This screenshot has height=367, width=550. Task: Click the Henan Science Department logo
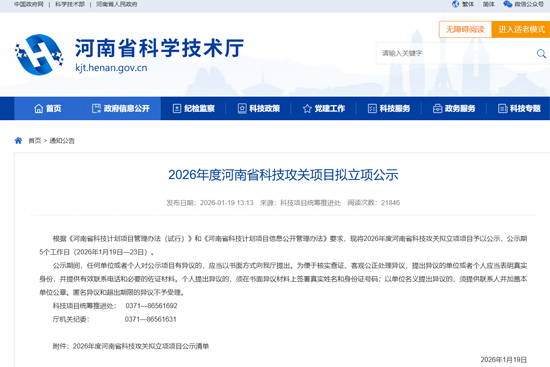39,54
